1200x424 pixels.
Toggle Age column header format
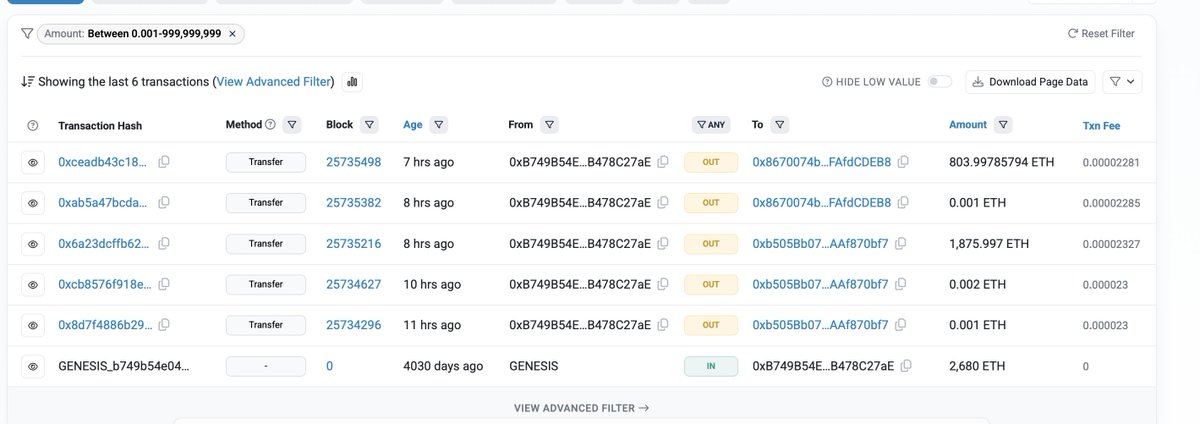pyautogui.click(x=413, y=125)
